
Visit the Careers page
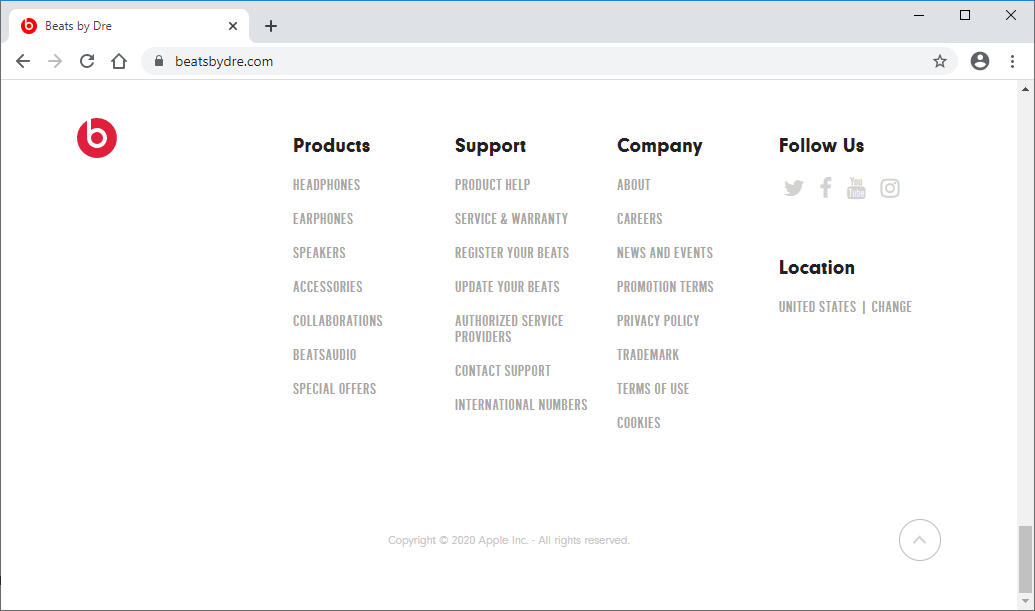tap(640, 218)
